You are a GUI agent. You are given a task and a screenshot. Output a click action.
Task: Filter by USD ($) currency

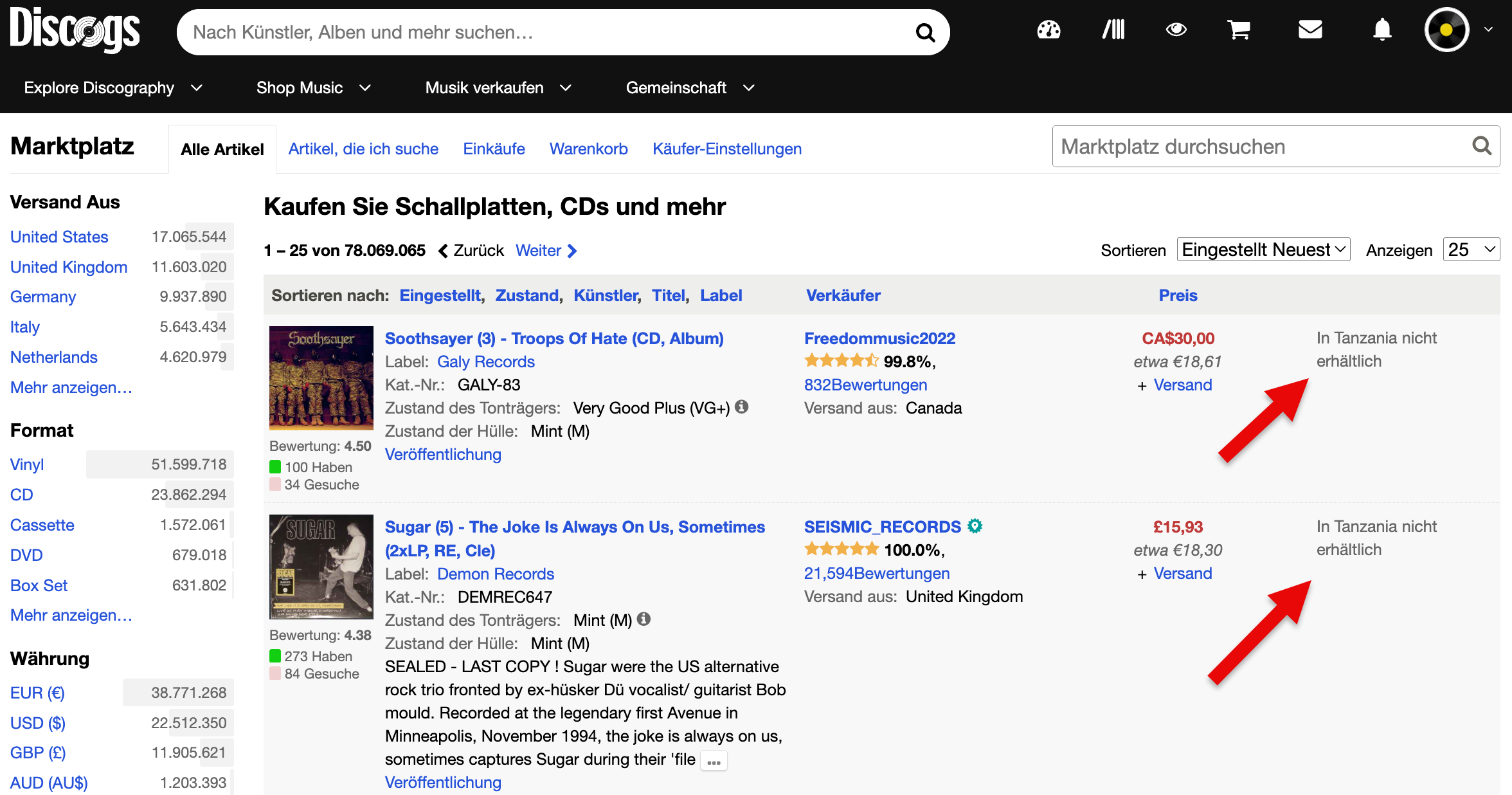(38, 723)
